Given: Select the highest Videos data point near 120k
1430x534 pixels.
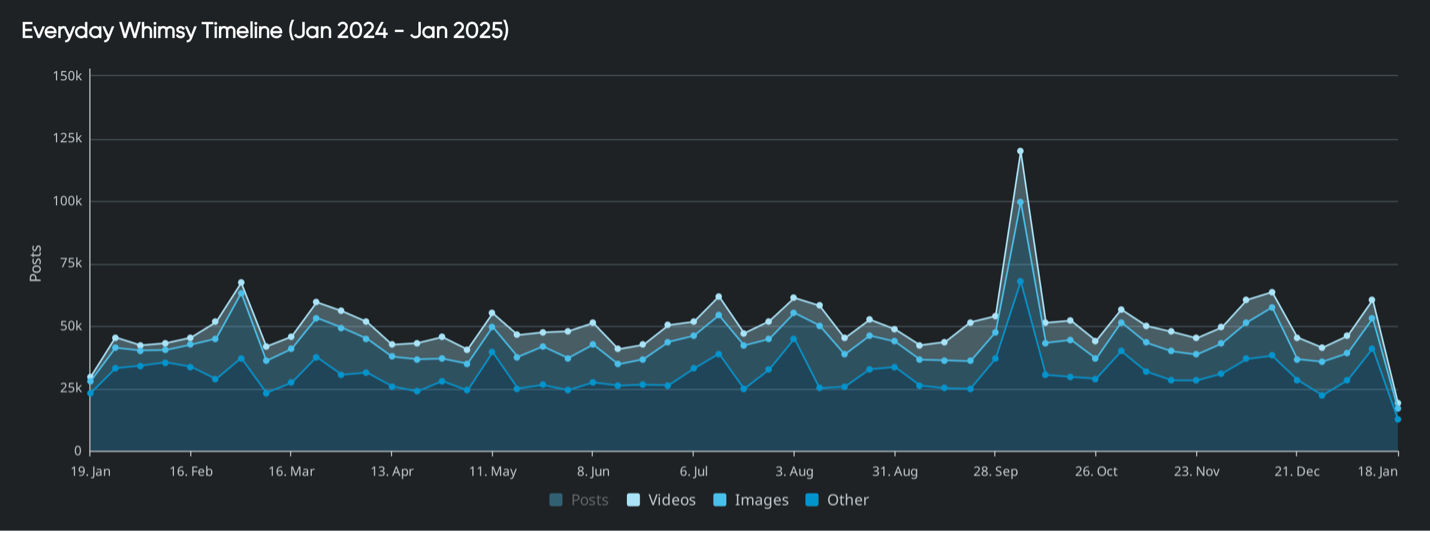Looking at the screenshot, I should (1020, 151).
